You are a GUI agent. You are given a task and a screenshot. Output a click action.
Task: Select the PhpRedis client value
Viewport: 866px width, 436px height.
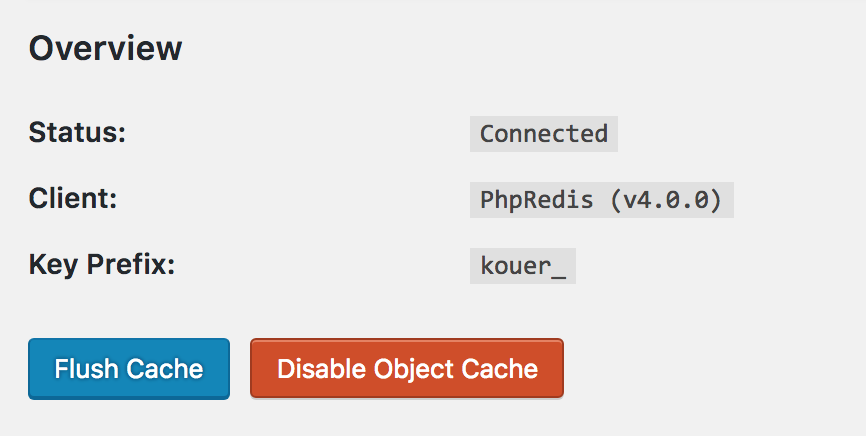pos(601,200)
